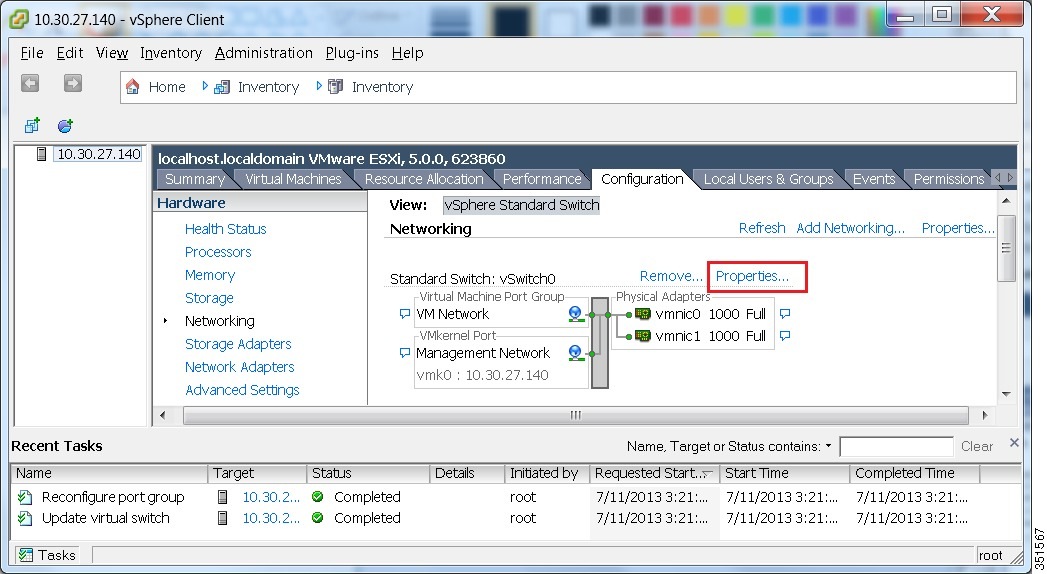This screenshot has height=574, width=1047.
Task: Close the Recent Tasks panel
Action: click(x=1014, y=443)
